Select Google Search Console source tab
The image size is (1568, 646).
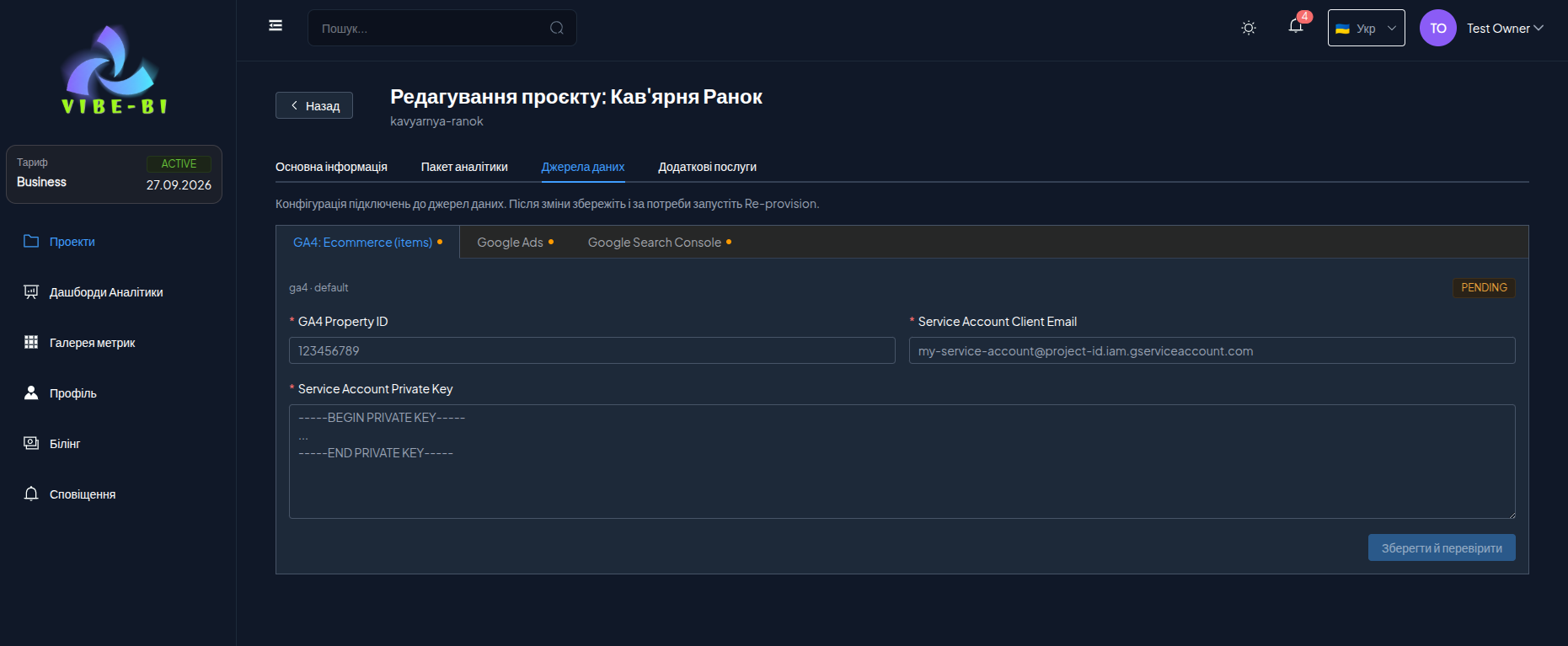pos(659,242)
